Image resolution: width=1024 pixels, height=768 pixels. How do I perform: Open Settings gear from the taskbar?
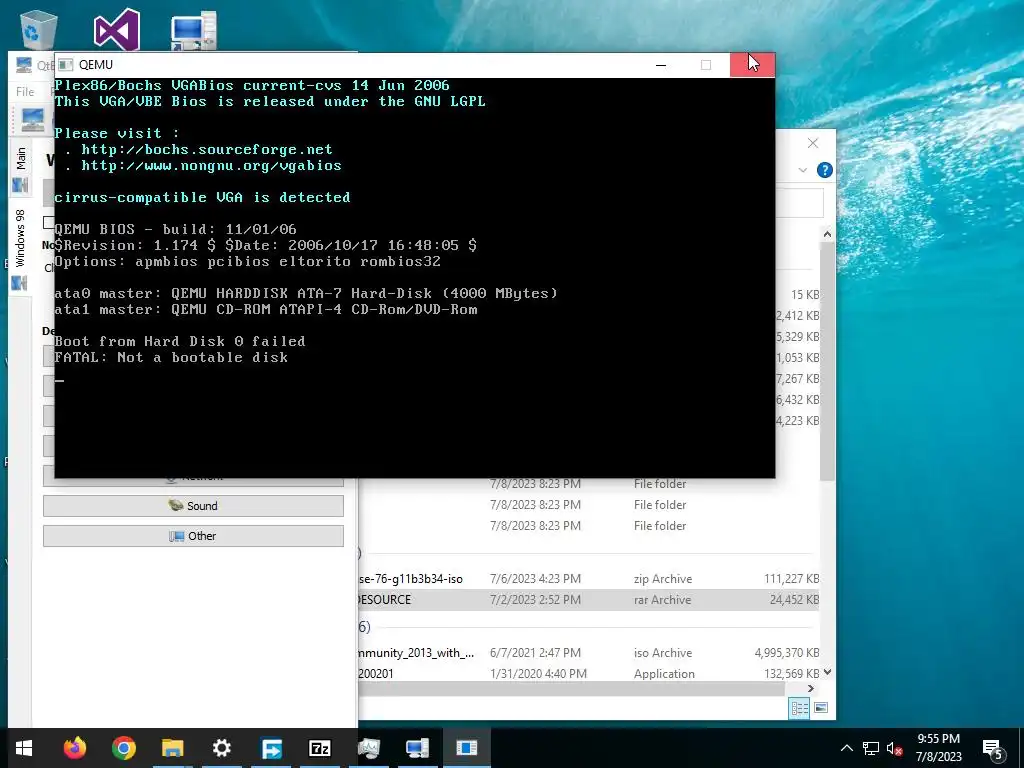221,748
